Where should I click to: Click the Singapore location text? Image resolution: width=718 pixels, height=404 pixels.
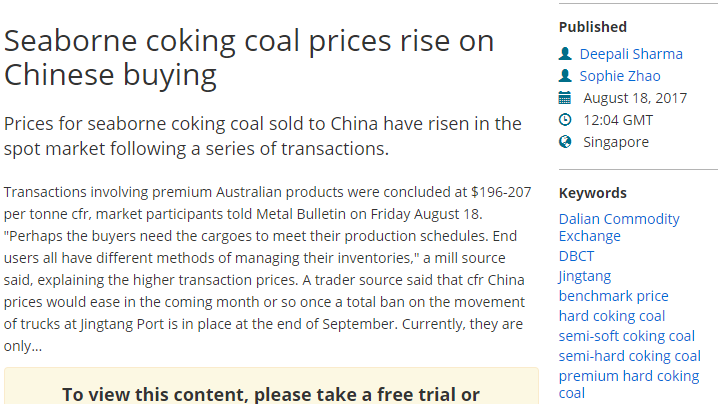click(616, 142)
